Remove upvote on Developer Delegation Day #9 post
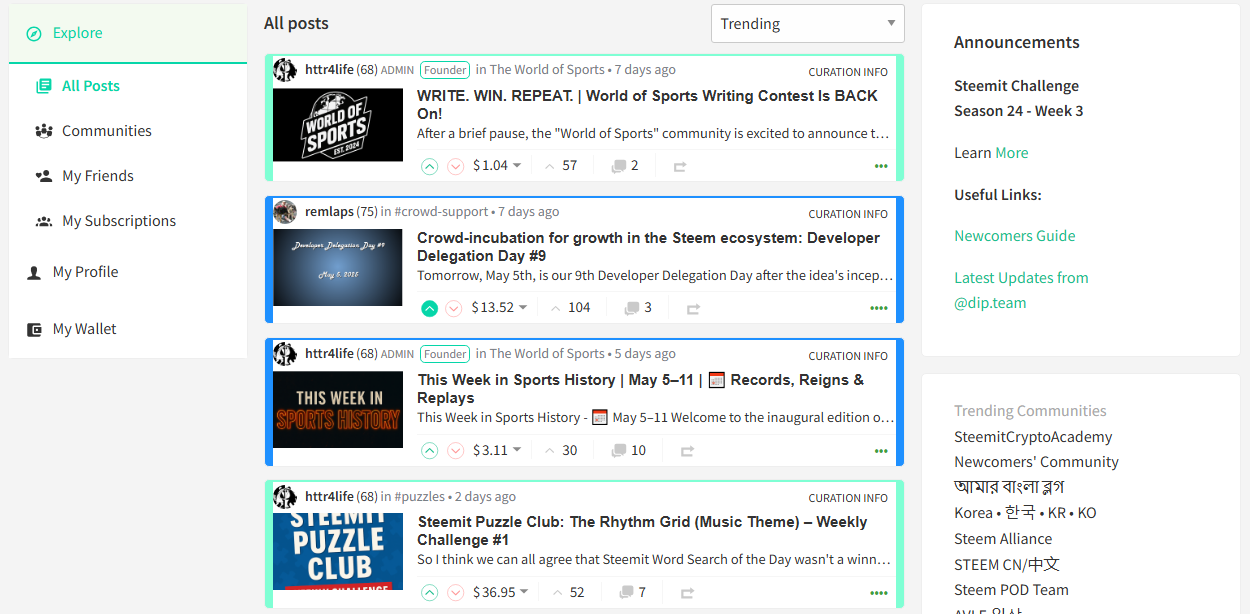The height and width of the screenshot is (614, 1250). point(430,308)
